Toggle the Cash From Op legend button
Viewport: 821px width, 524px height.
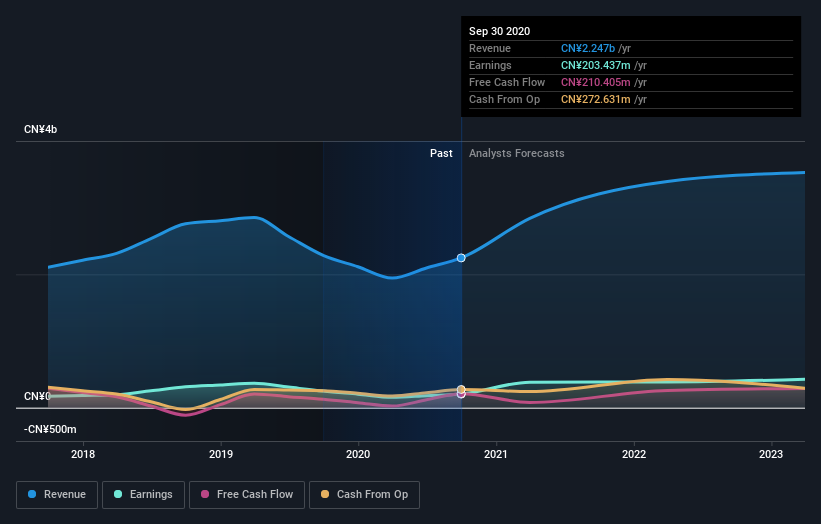click(x=364, y=495)
